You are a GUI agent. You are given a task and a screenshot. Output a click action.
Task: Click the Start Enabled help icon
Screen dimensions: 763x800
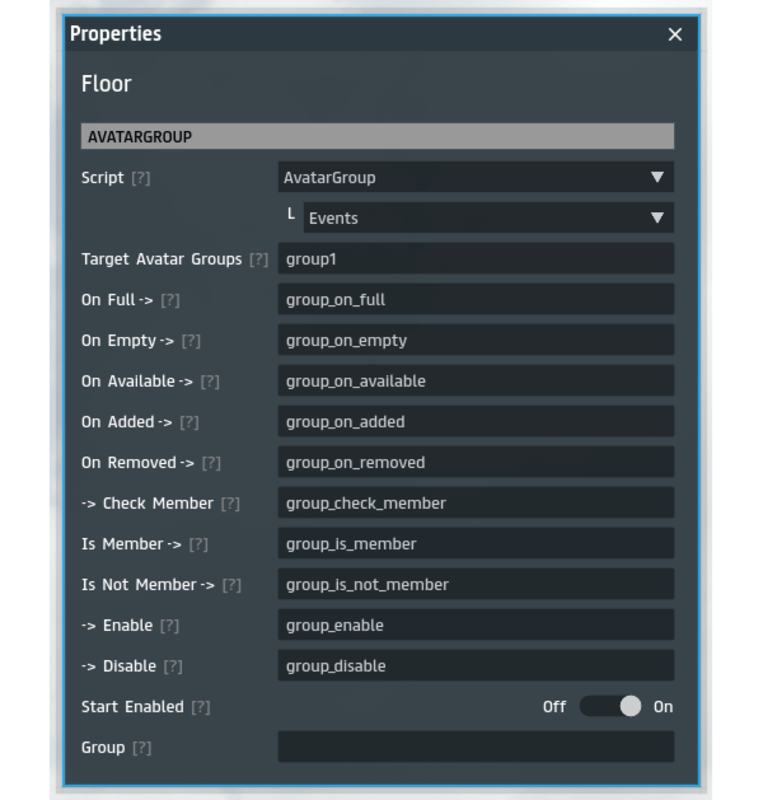tap(201, 707)
